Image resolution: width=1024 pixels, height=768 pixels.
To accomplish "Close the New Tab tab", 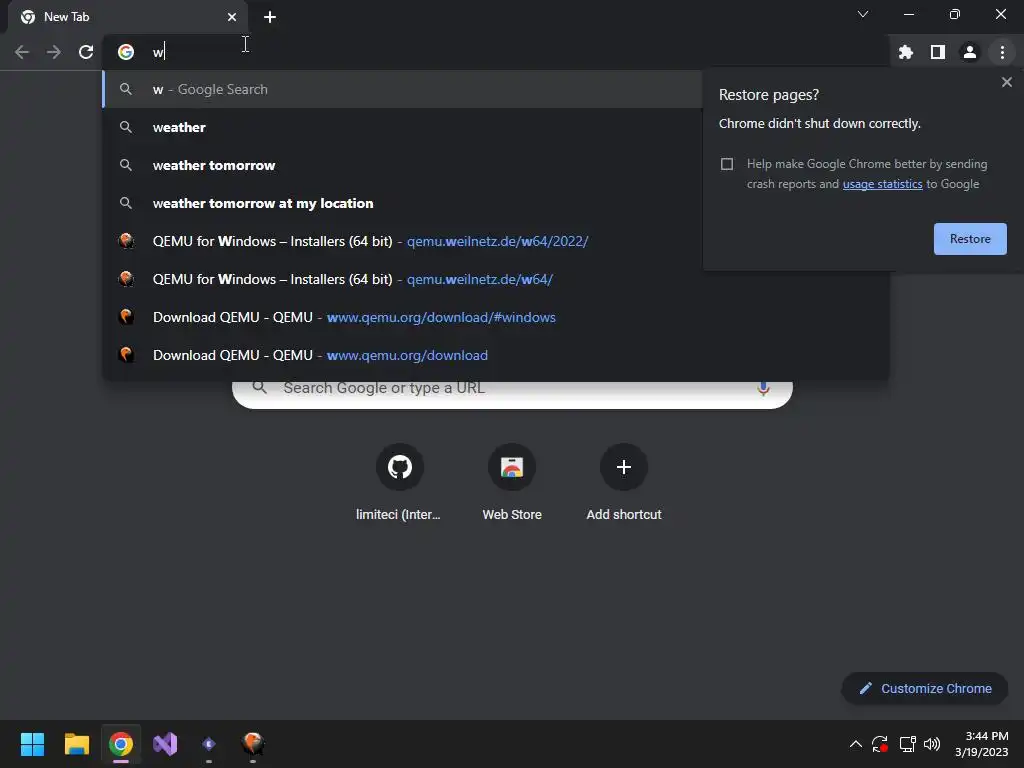I will tap(232, 17).
